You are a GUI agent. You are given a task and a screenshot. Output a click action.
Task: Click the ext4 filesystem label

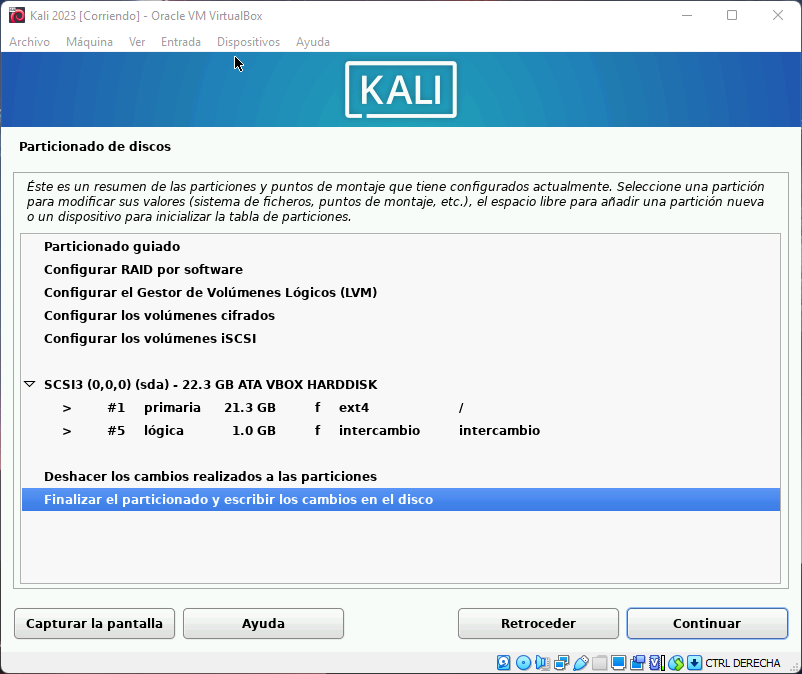click(354, 408)
